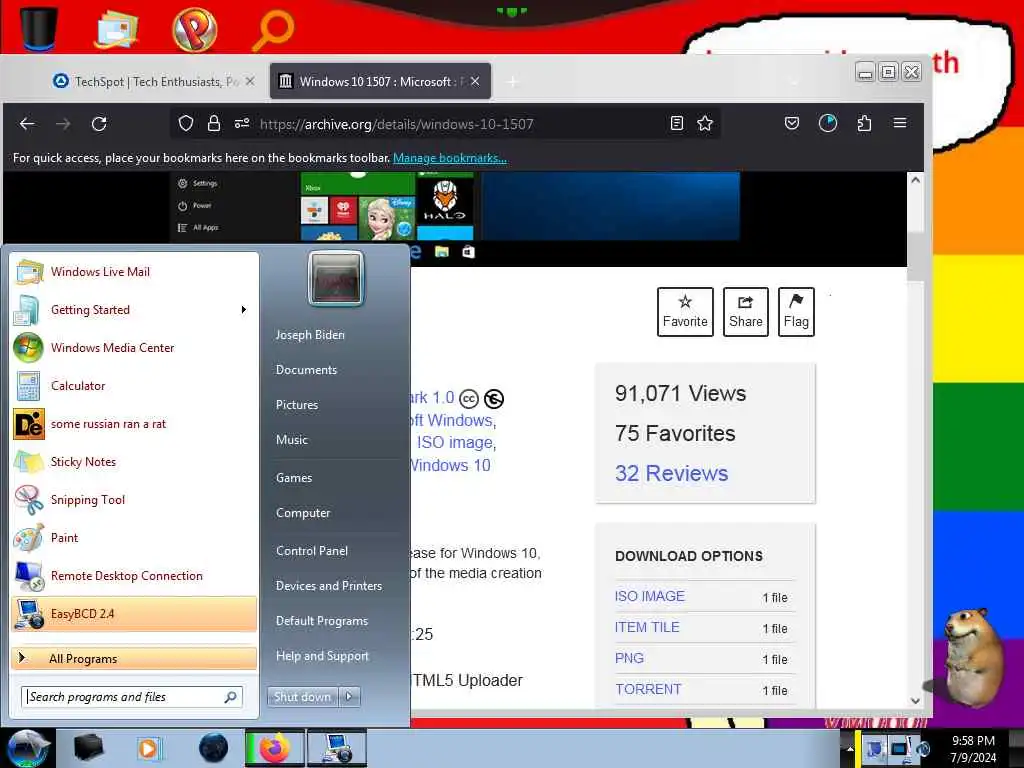1024x768 pixels.
Task: Launch EasyBCD 2.4 from Start menu
Action: [135, 614]
